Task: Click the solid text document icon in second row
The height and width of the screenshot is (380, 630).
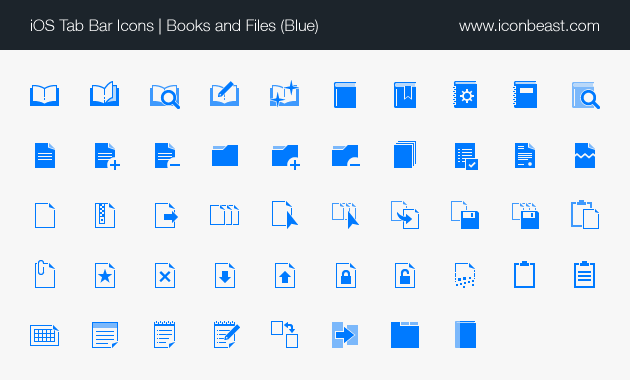Action: tap(45, 155)
